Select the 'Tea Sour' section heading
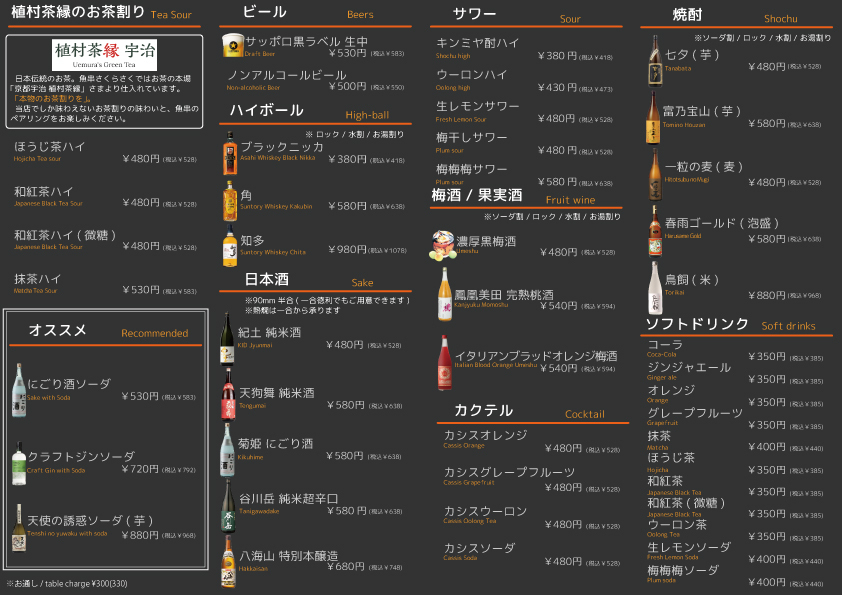This screenshot has height=595, width=842. [x=171, y=15]
